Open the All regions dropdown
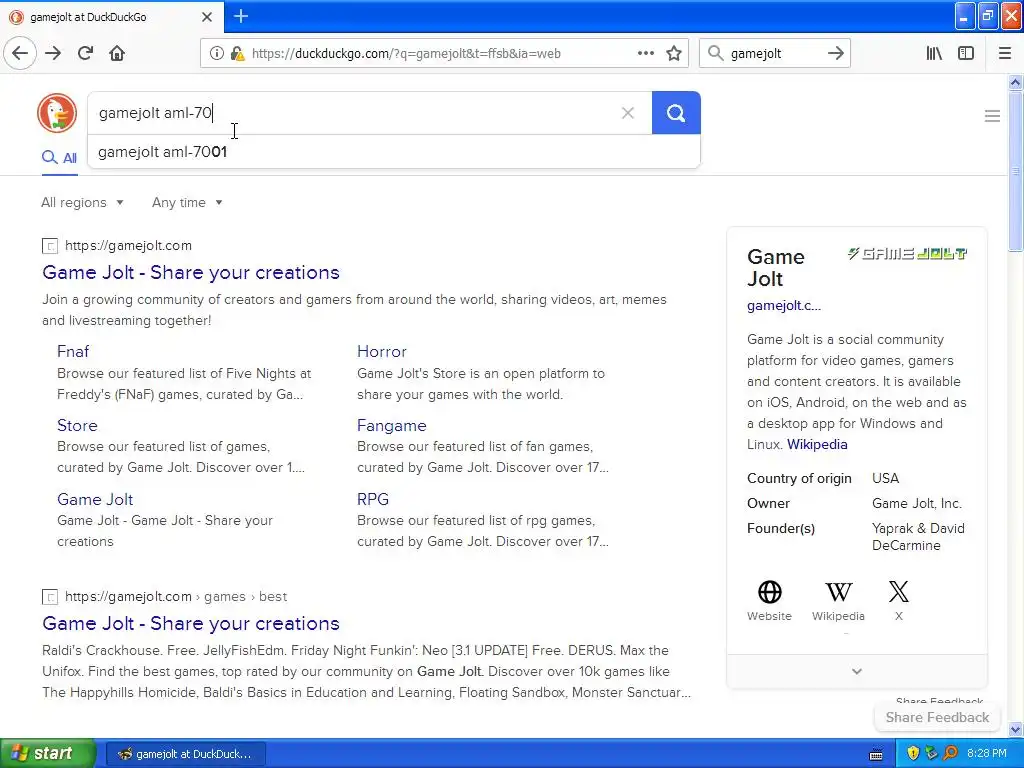 coord(82,202)
